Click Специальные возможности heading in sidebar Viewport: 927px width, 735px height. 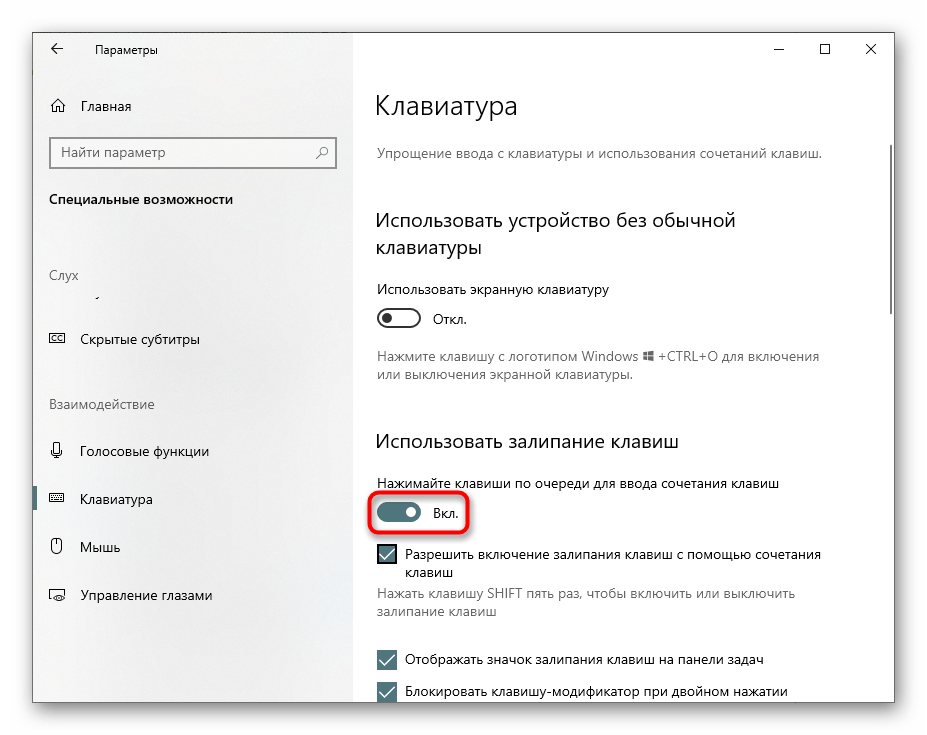tap(141, 199)
